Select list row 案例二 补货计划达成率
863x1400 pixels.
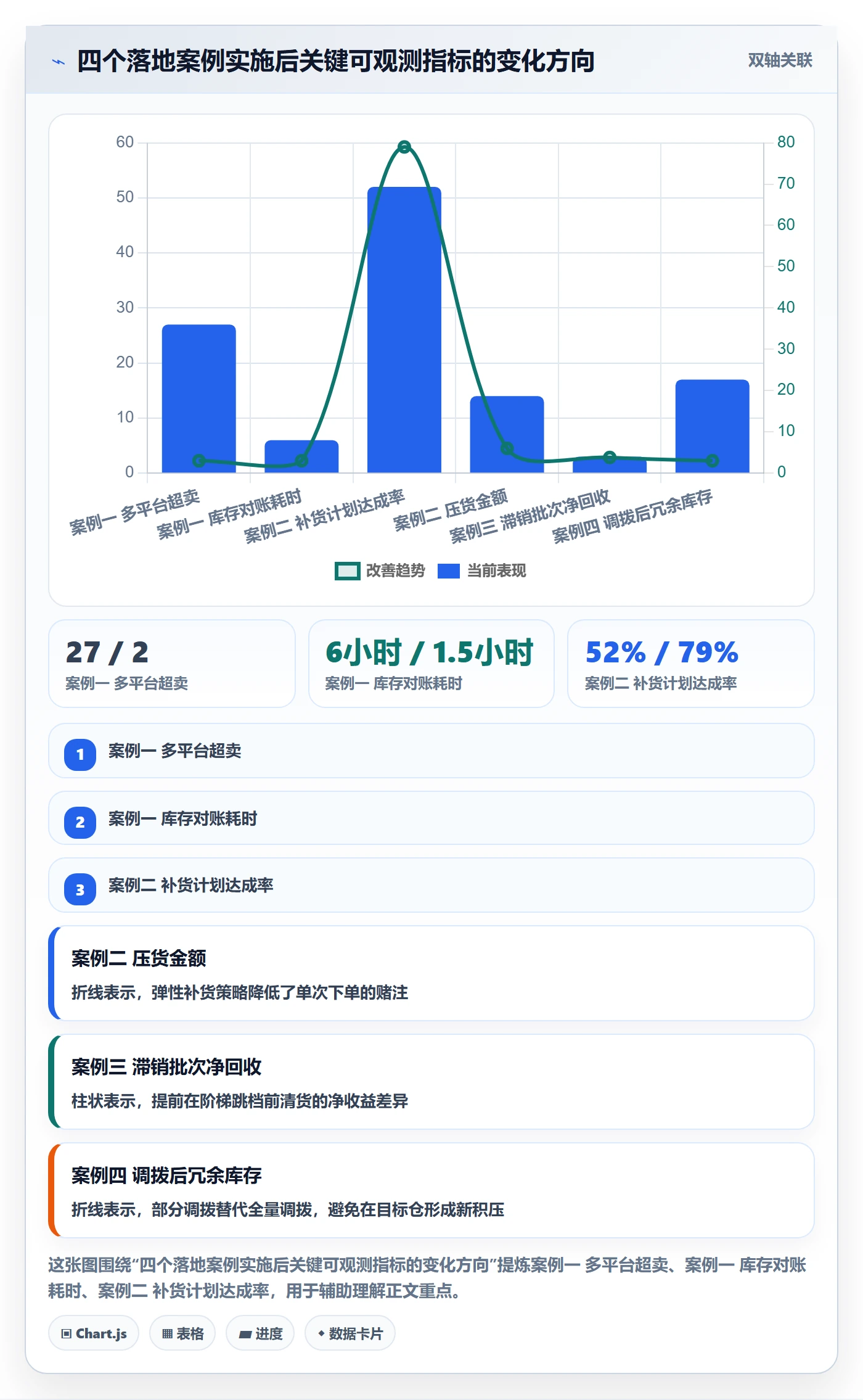tap(431, 885)
